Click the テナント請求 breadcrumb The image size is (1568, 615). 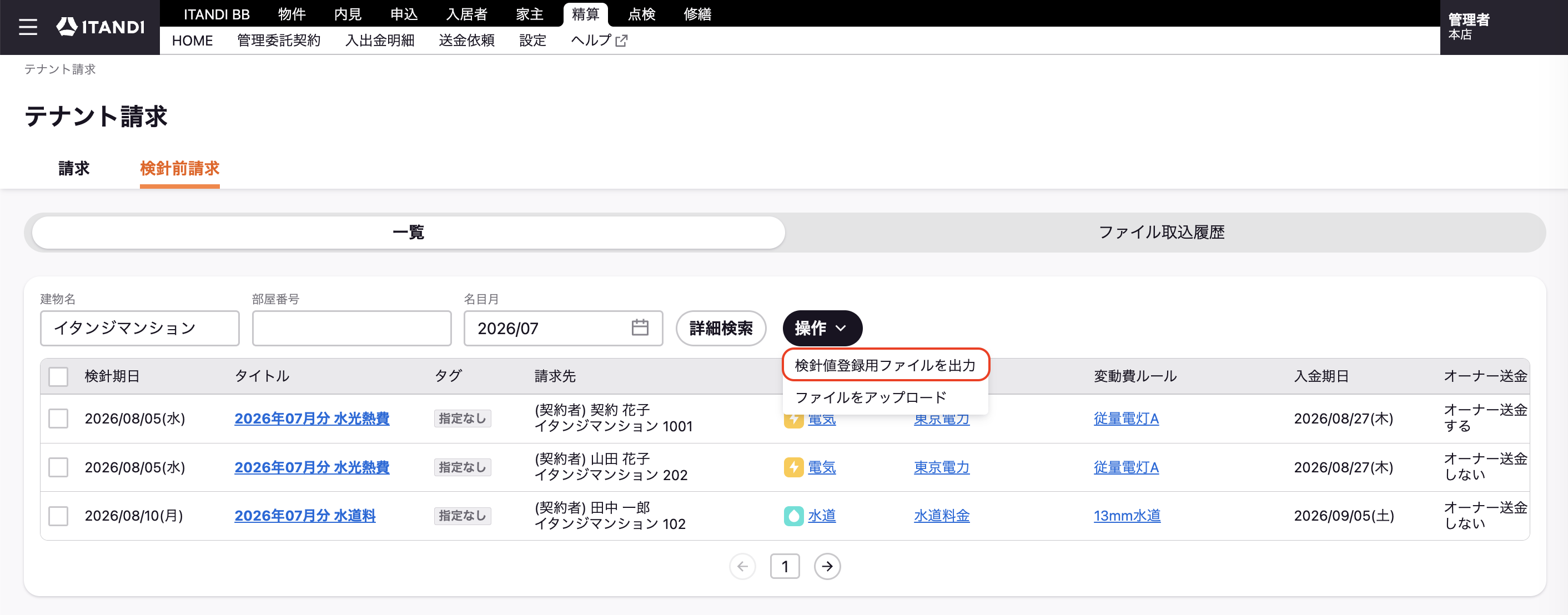coord(59,69)
